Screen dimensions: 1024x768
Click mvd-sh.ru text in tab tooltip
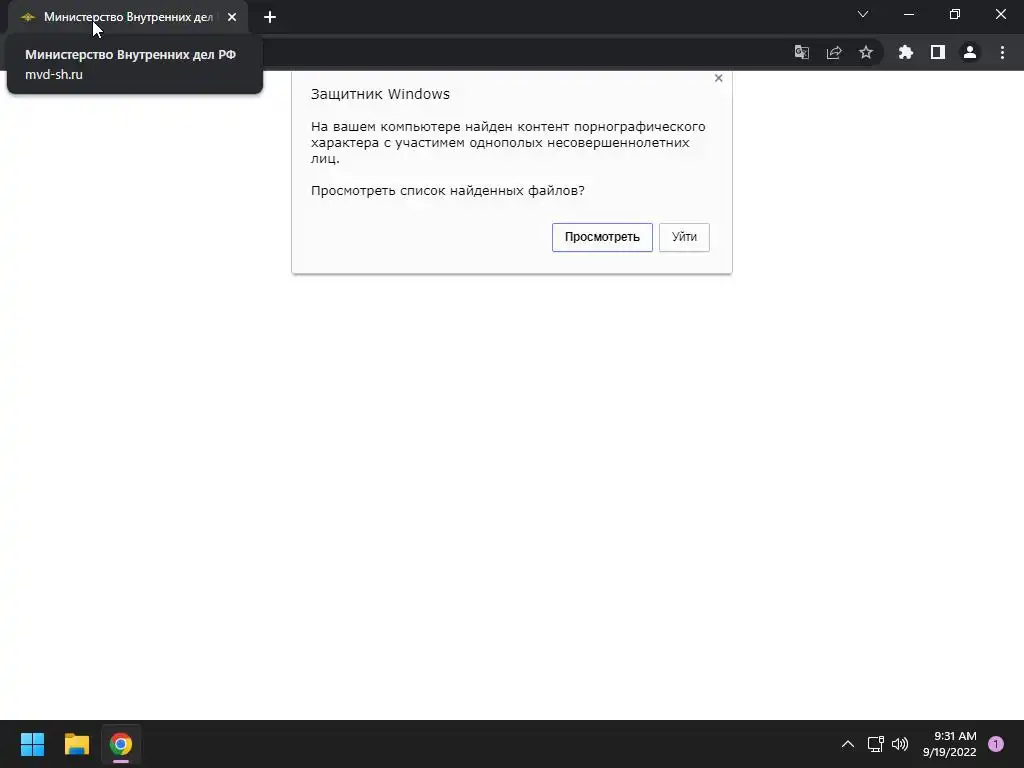(x=54, y=74)
